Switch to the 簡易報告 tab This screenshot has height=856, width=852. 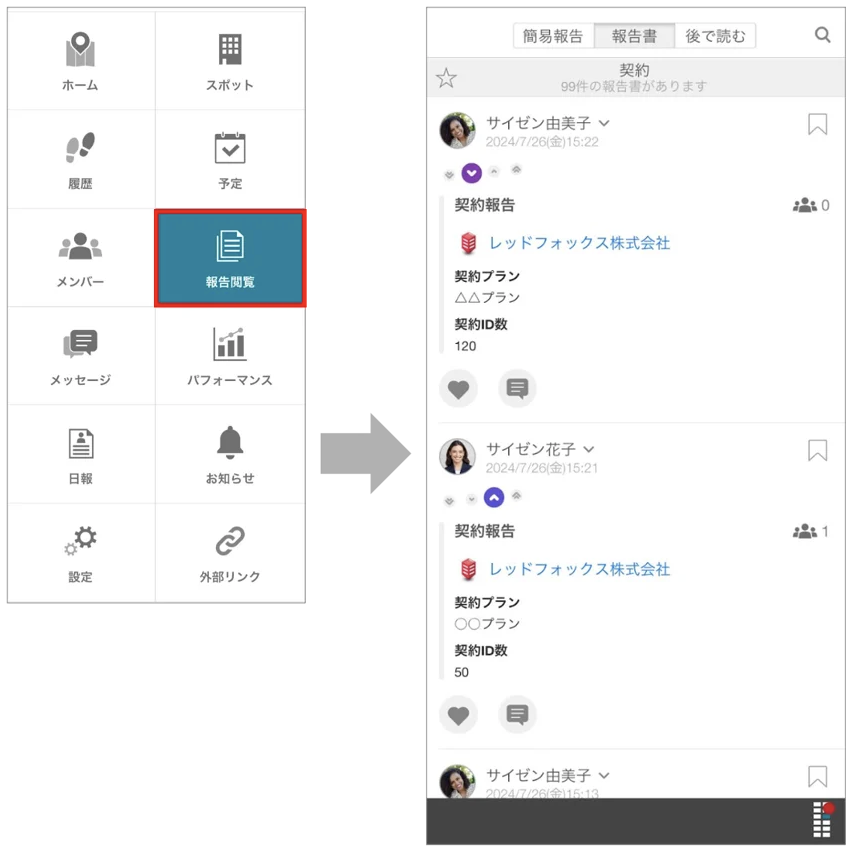pos(553,36)
